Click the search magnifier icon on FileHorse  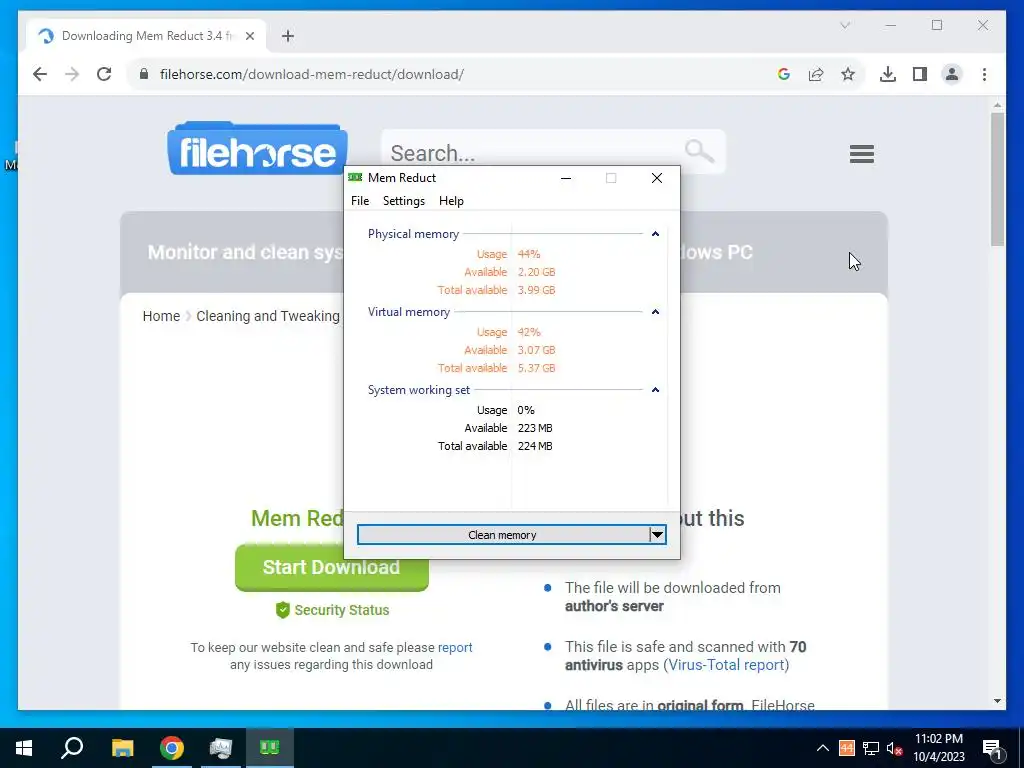click(x=699, y=152)
